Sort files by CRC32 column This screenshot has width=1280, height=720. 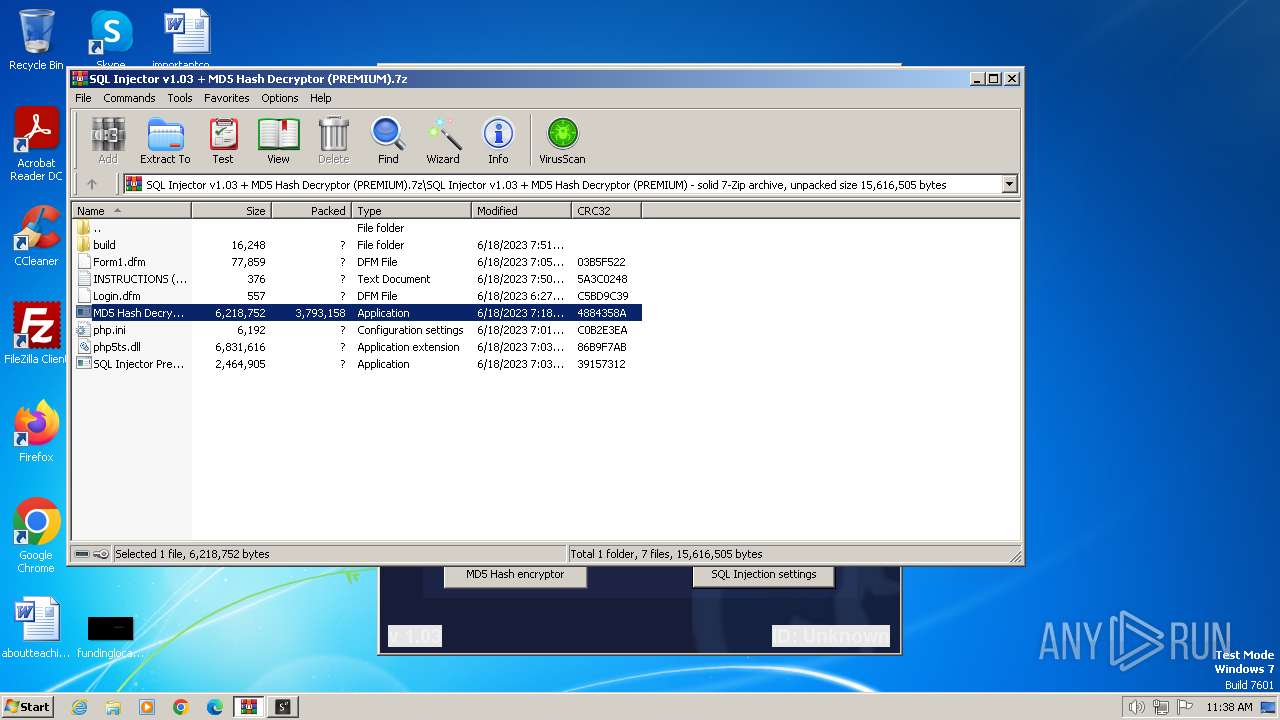[x=606, y=211]
